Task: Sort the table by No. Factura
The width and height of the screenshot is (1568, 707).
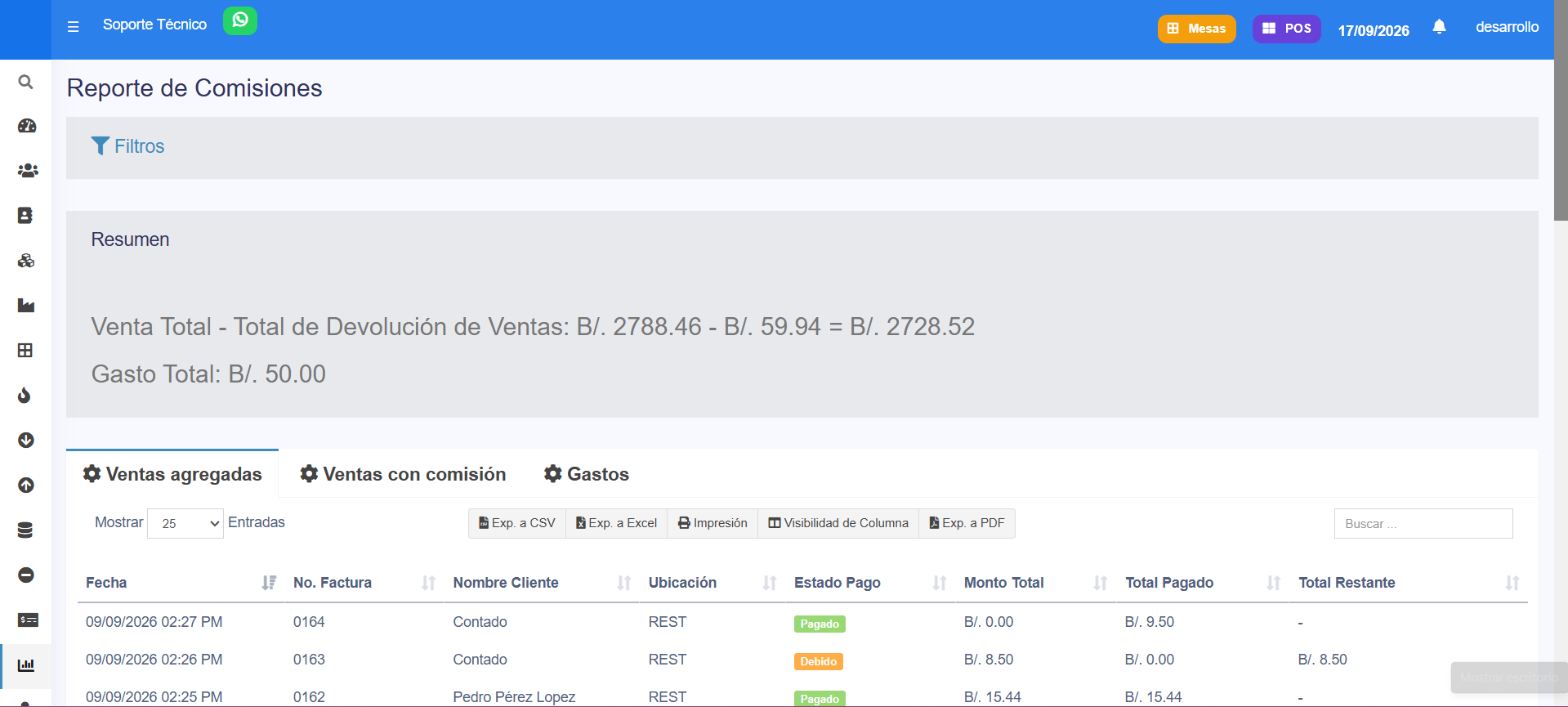Action: [364, 583]
